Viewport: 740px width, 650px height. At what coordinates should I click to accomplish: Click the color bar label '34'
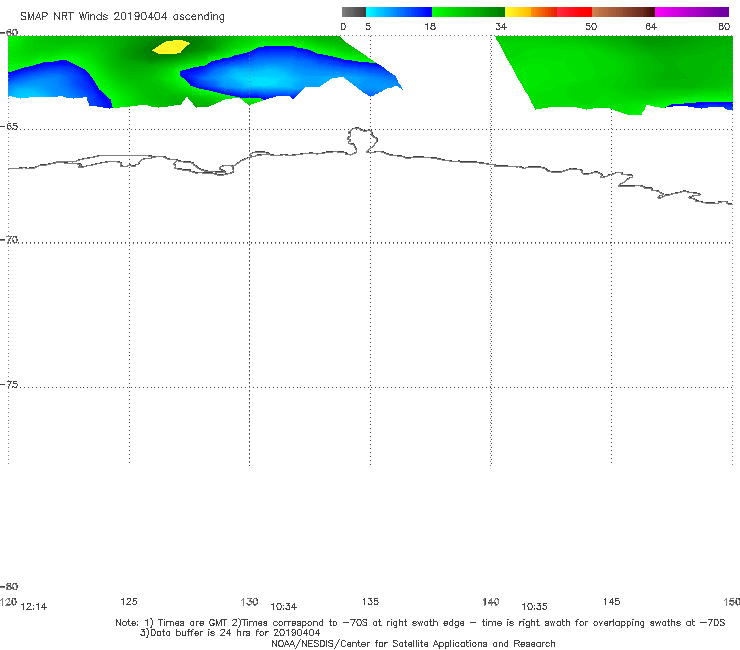tap(501, 26)
